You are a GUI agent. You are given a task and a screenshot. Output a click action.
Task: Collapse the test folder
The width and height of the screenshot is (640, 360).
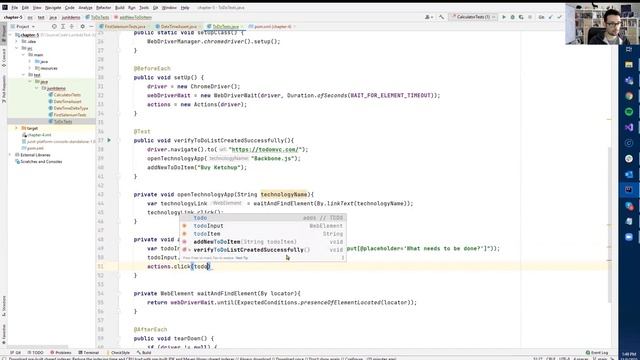point(23,75)
